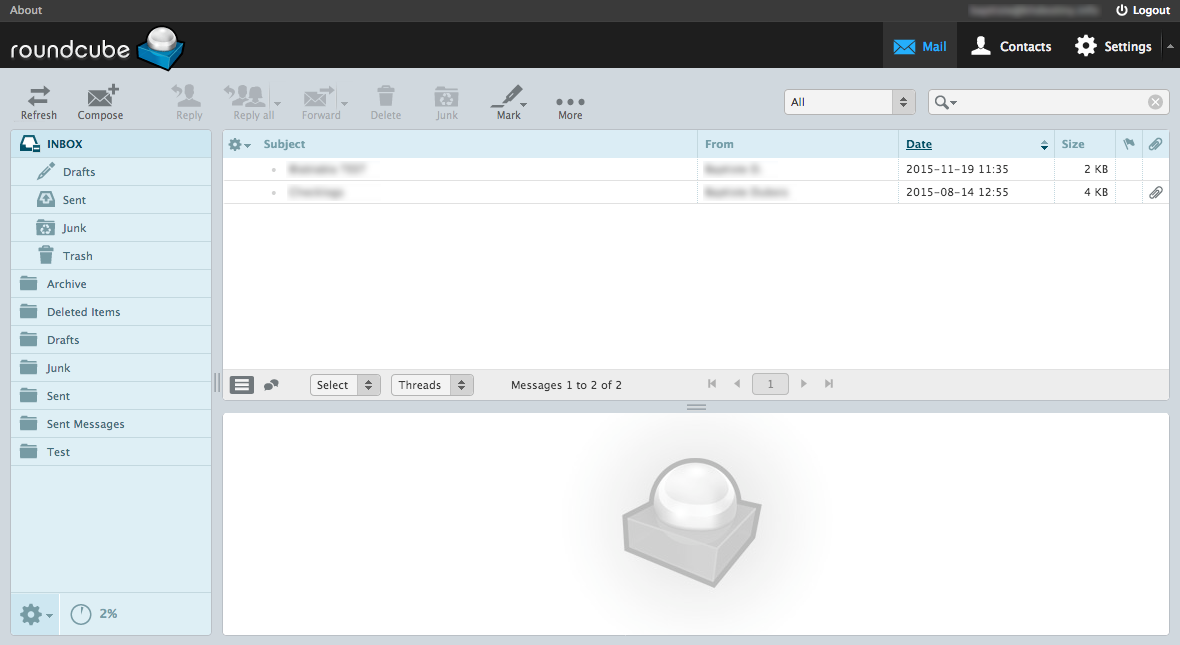This screenshot has width=1180, height=645.
Task: Open the About link in the top bar
Action: tap(25, 10)
